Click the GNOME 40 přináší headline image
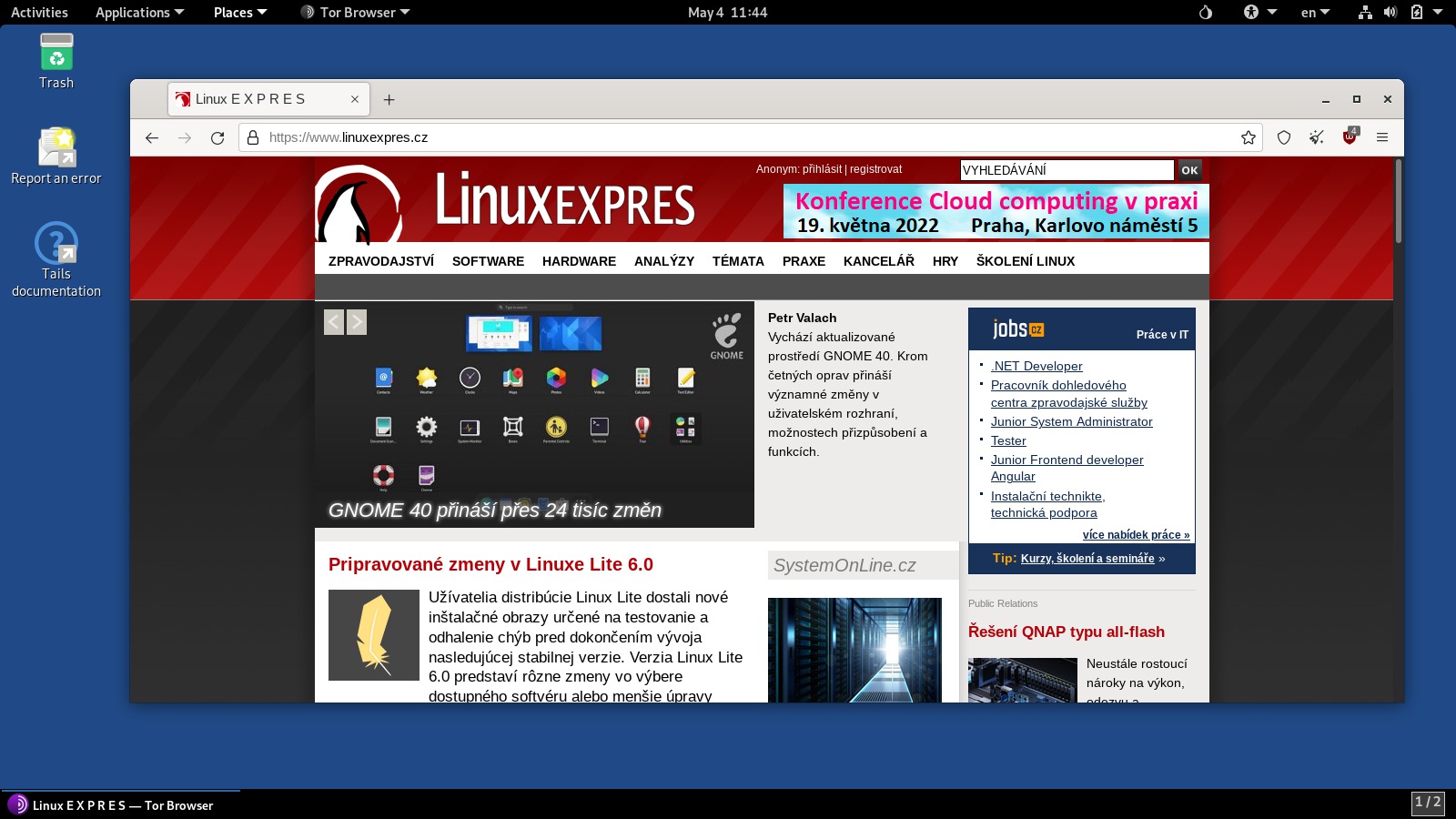 pos(534,415)
